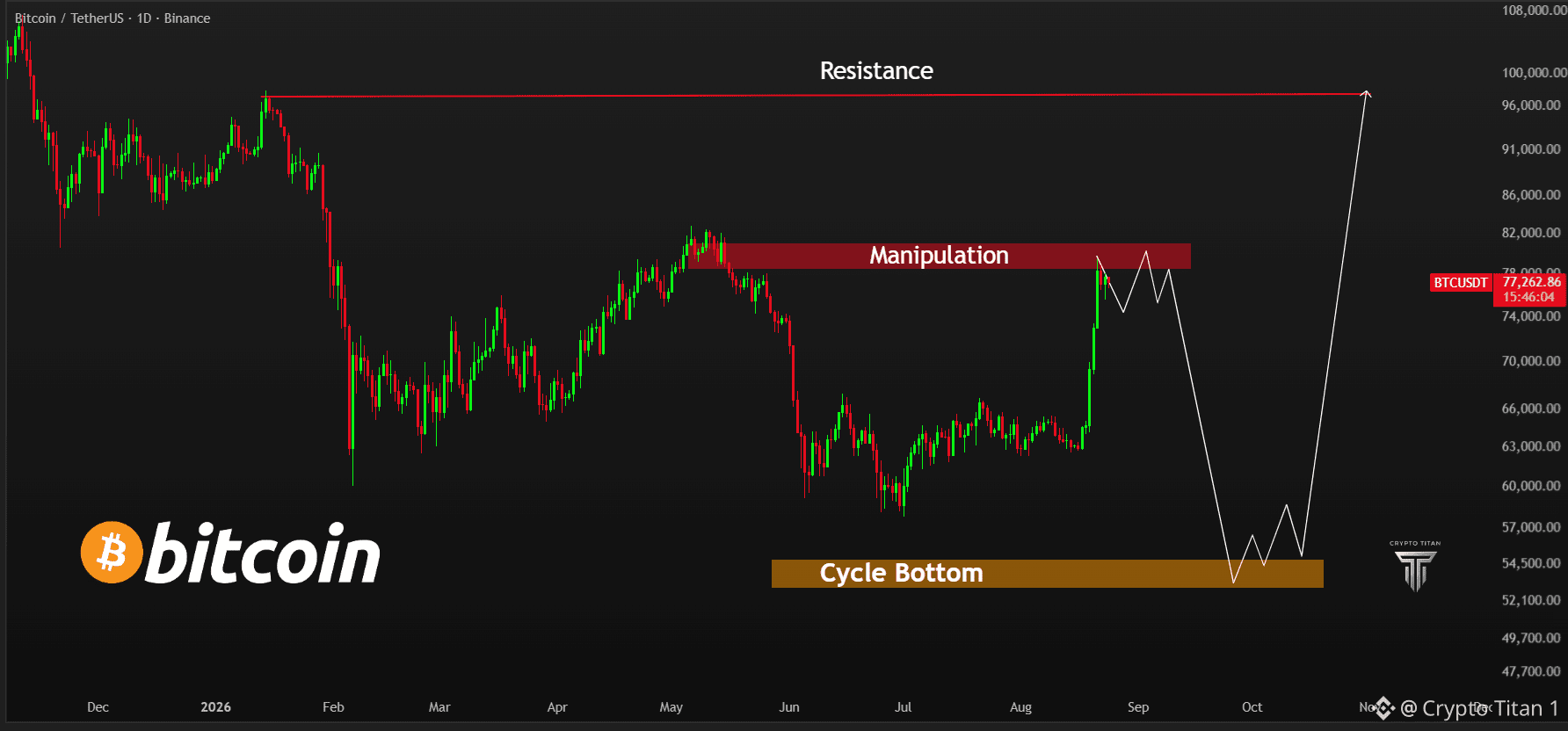Click the 54,500.00 price axis label
This screenshot has width=1568, height=731.
(x=1531, y=563)
